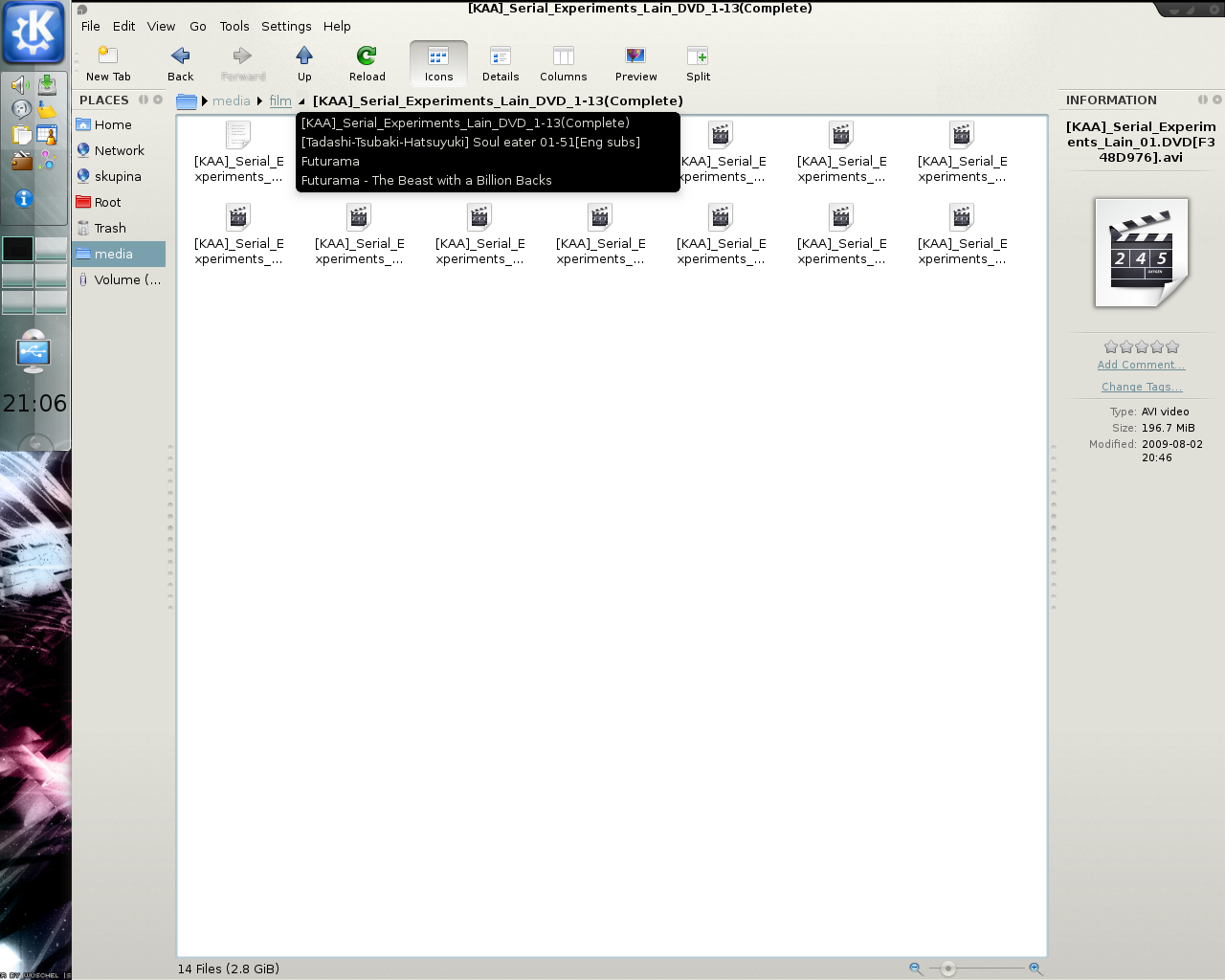Open the Tools menu
The height and width of the screenshot is (980, 1225).
click(234, 26)
